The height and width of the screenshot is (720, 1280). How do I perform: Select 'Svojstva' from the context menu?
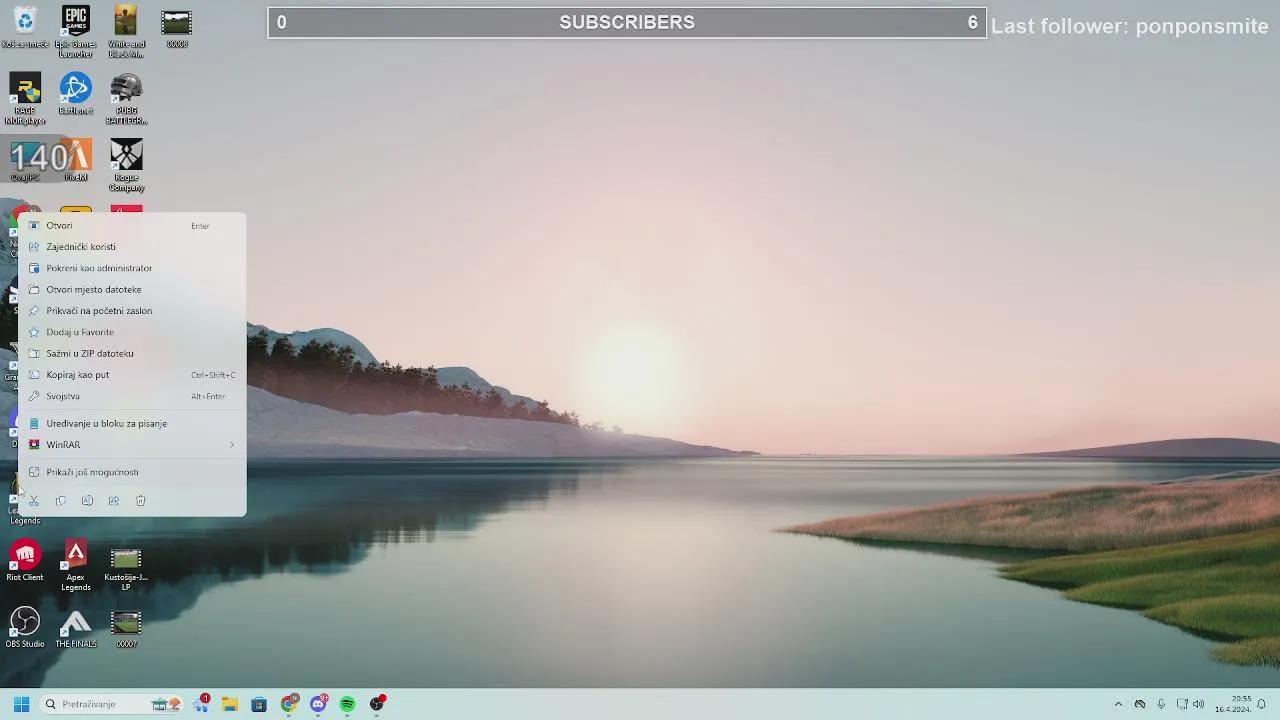63,396
